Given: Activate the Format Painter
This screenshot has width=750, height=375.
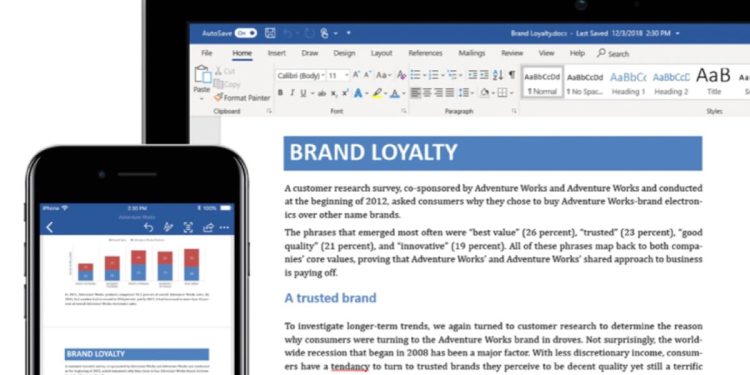Looking at the screenshot, I should click(242, 98).
